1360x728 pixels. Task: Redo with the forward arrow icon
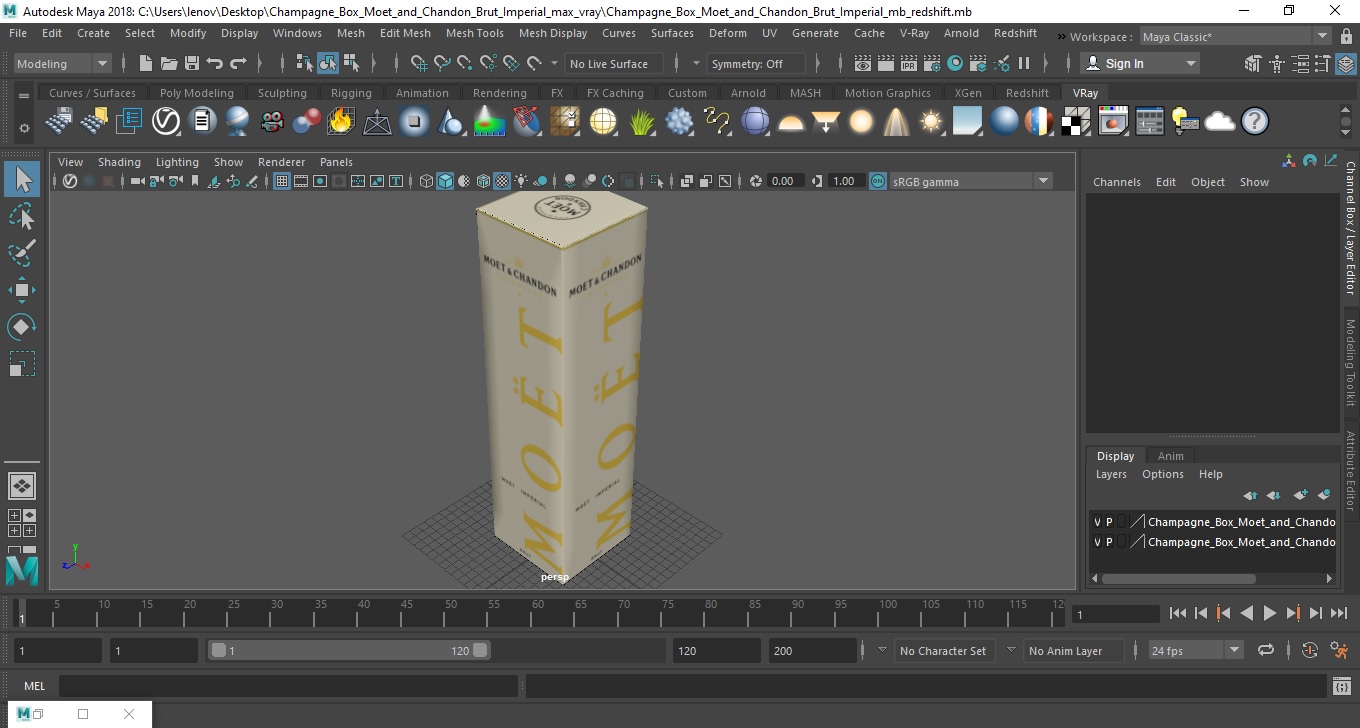coord(238,64)
